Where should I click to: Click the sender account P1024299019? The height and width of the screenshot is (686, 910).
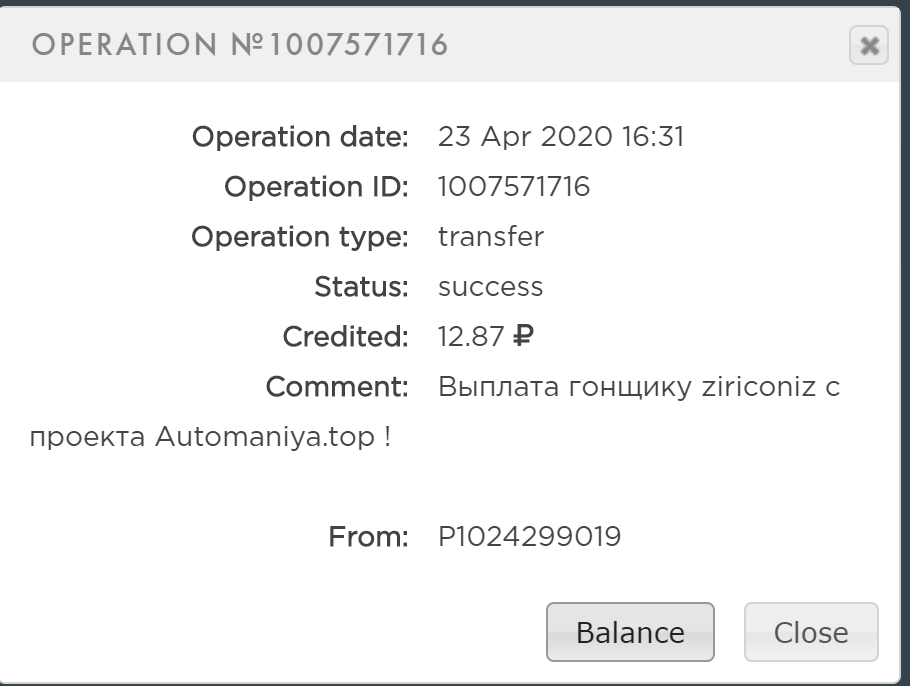tap(529, 537)
